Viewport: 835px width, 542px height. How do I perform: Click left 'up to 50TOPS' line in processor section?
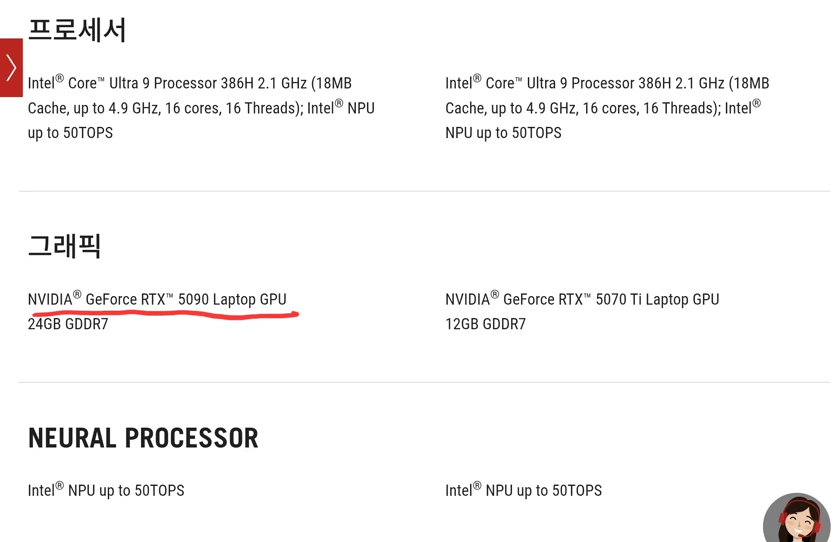point(70,133)
